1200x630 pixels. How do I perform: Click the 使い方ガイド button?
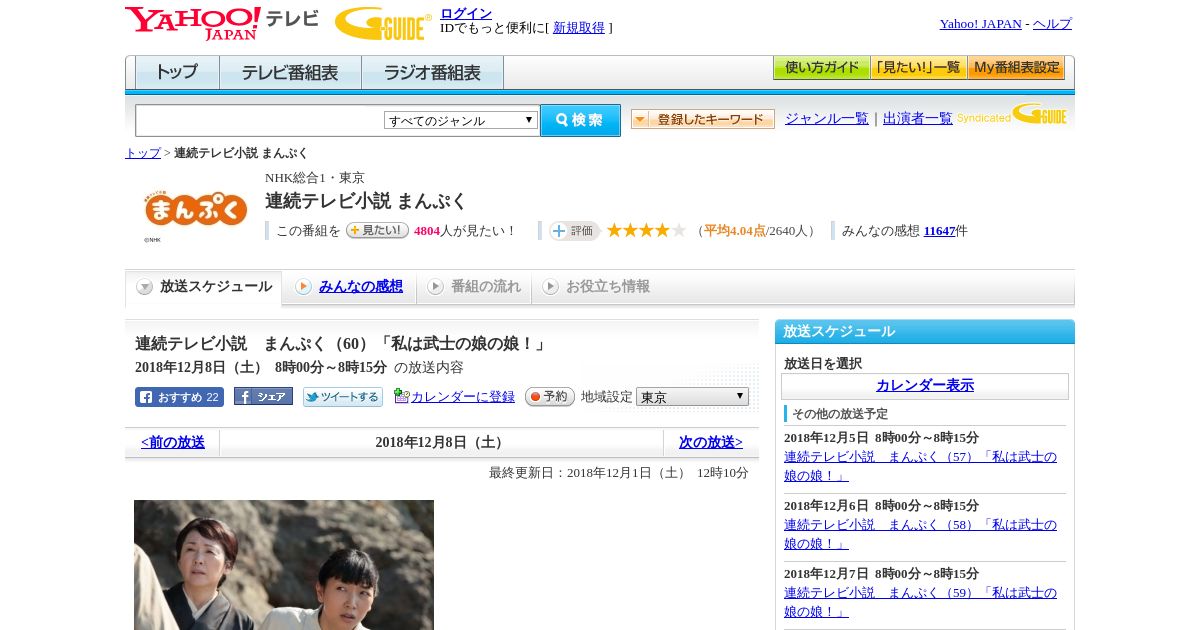coord(821,68)
